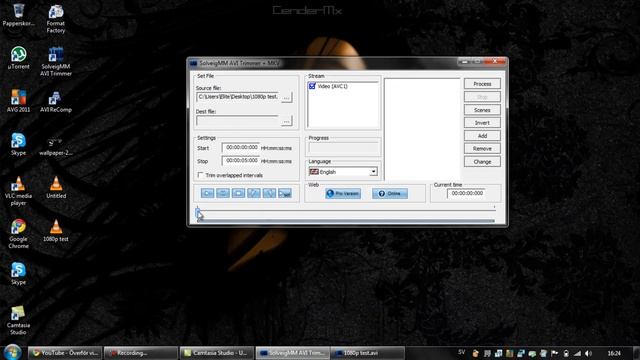Browse for Dest file with ellipsis button

click(x=287, y=121)
